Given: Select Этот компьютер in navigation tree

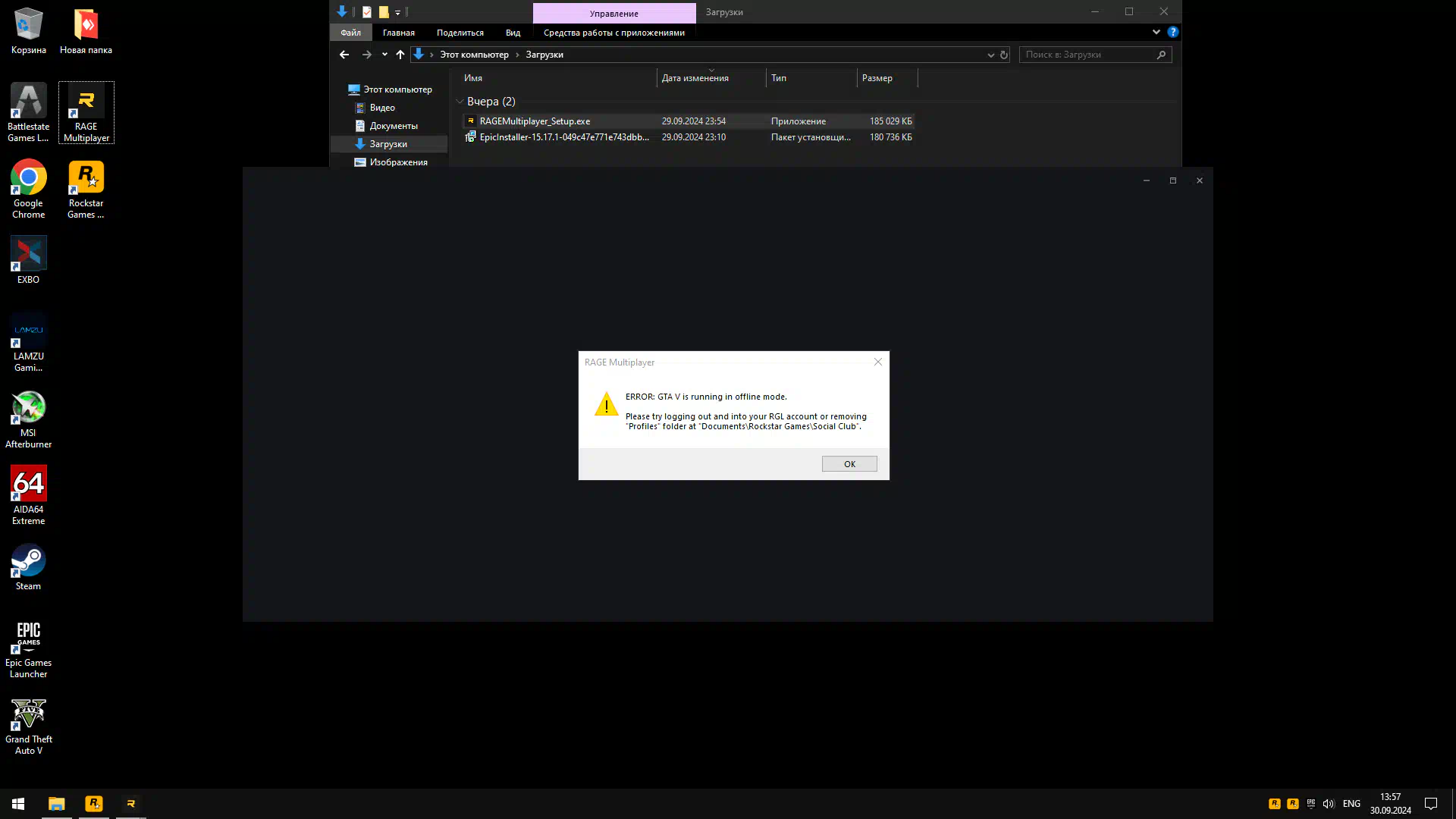Looking at the screenshot, I should (x=390, y=89).
